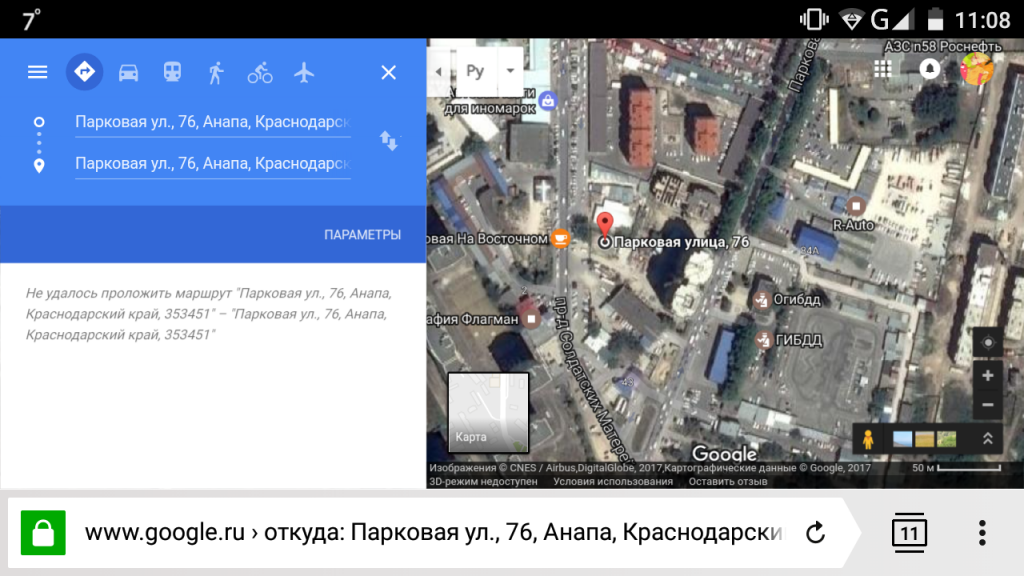
Task: Open ПАРАМЕТРЫ route options
Action: 362,234
